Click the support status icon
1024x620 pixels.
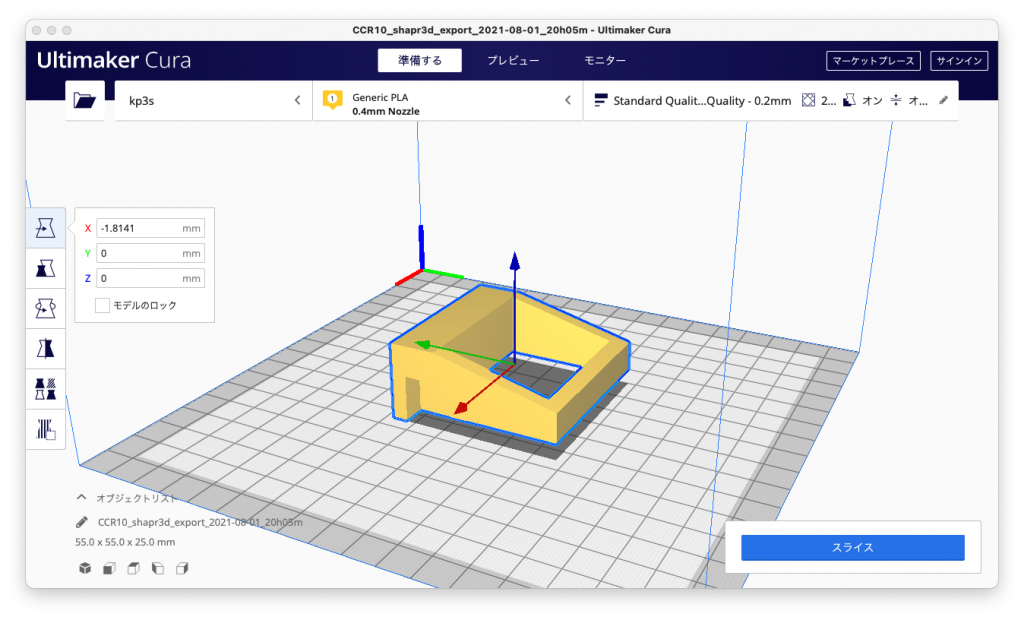pyautogui.click(x=849, y=100)
